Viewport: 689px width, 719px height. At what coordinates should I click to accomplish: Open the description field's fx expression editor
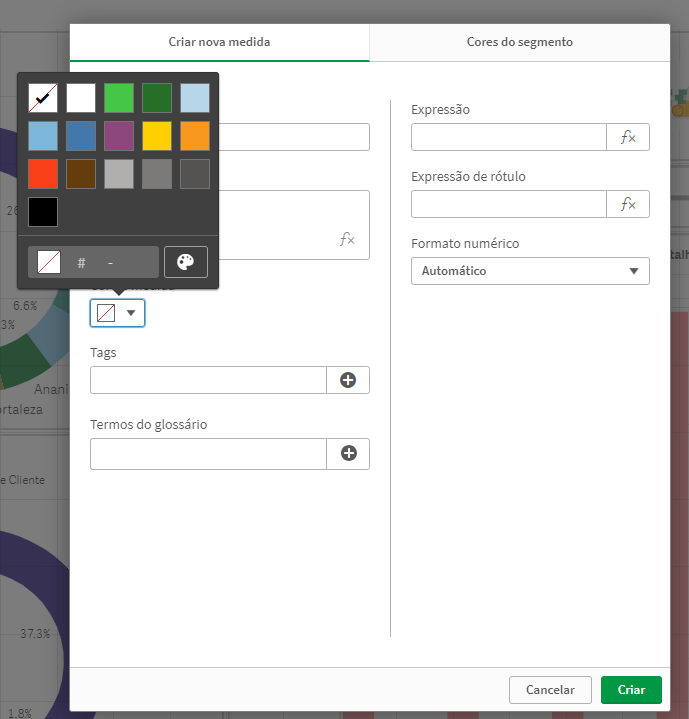click(347, 239)
